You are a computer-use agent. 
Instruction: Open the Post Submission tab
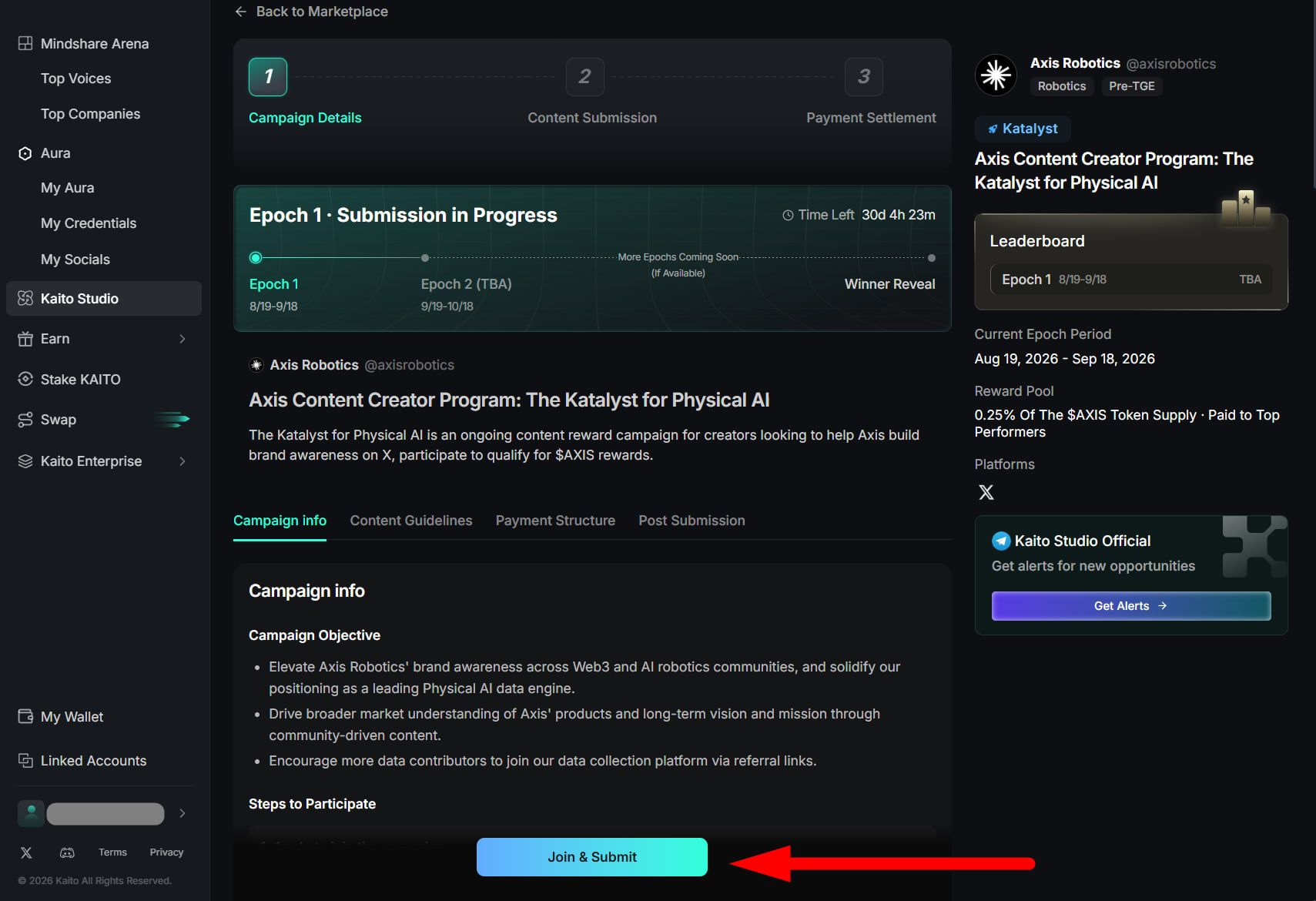(691, 521)
